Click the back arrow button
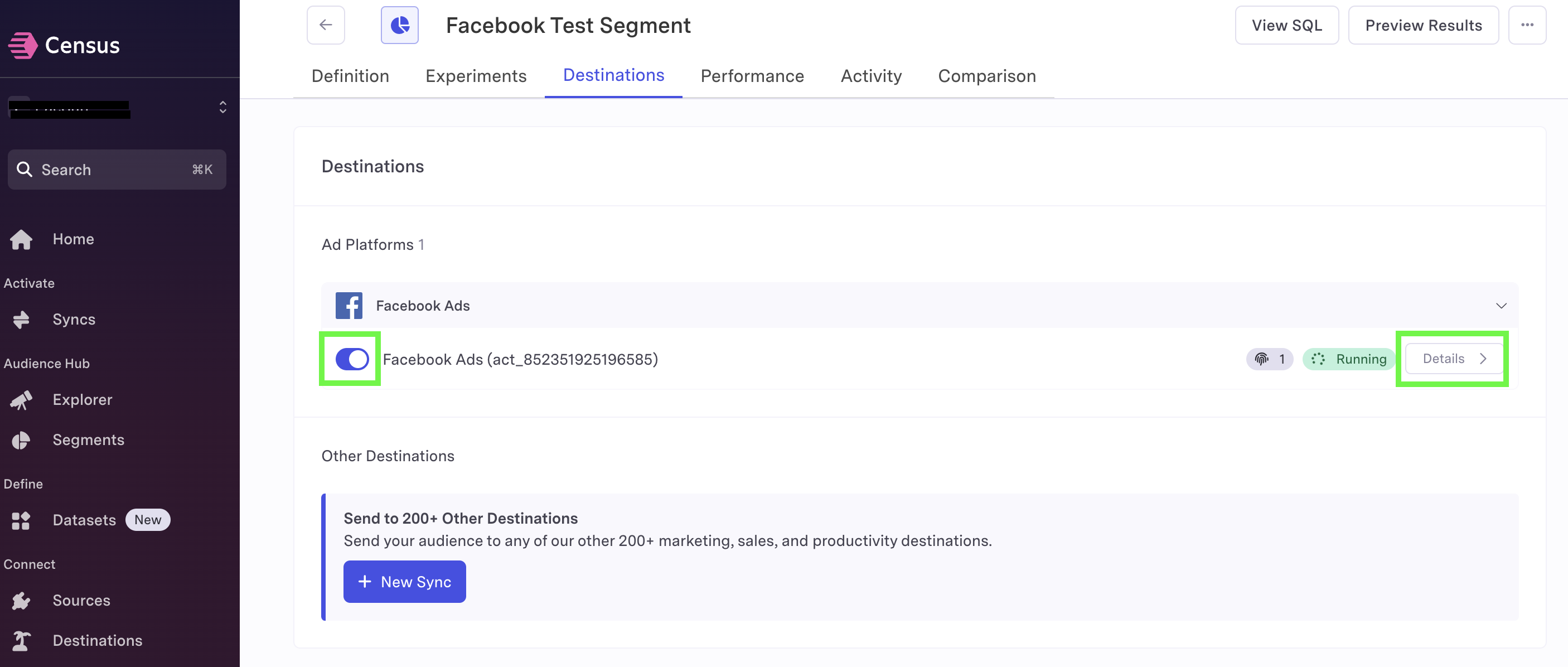This screenshot has width=1568, height=667. (326, 25)
